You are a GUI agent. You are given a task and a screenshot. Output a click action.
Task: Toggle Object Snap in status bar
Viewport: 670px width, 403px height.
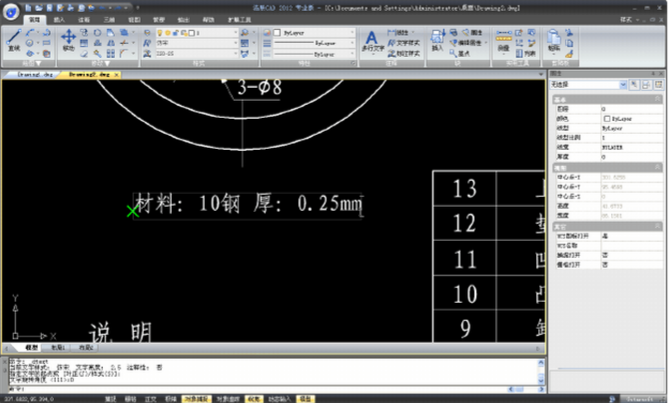tap(196, 399)
